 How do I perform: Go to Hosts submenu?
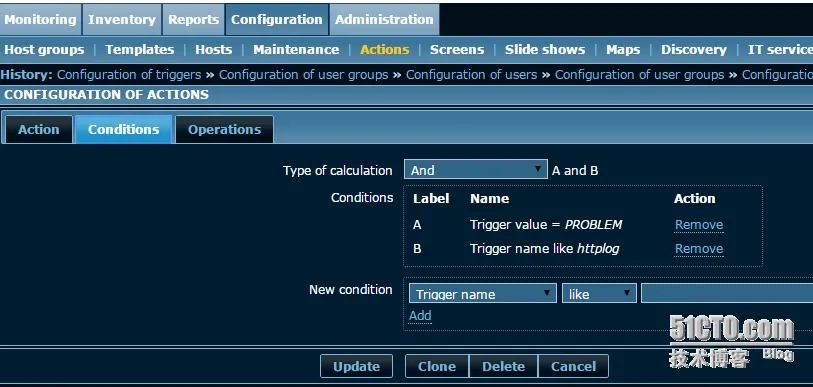pyautogui.click(x=214, y=50)
